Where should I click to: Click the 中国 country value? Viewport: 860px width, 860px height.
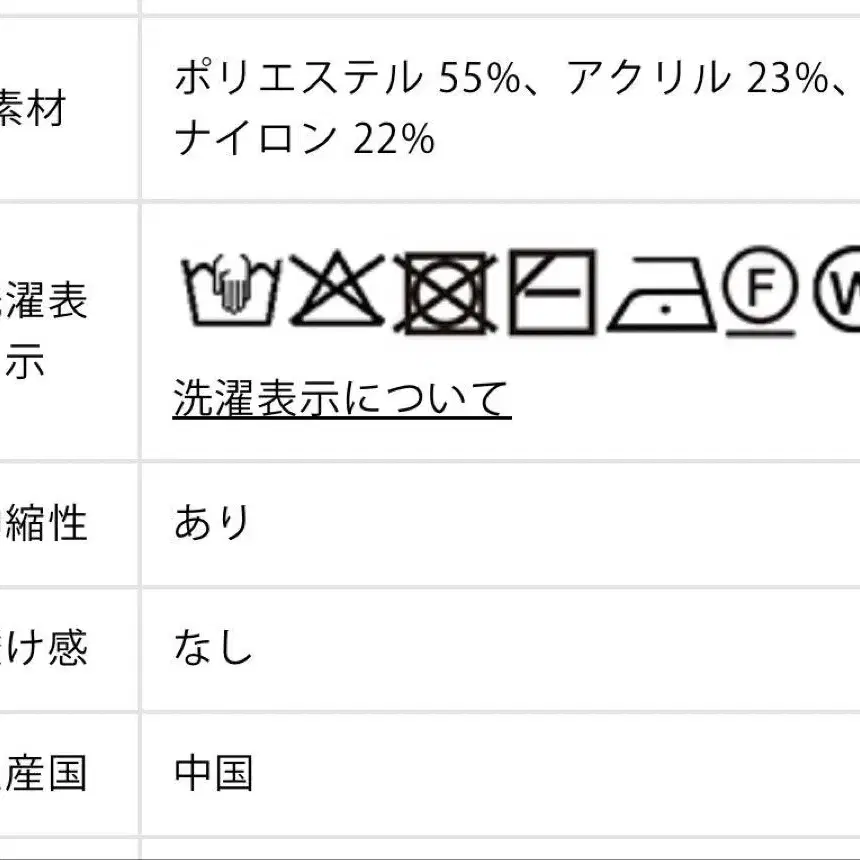213,773
